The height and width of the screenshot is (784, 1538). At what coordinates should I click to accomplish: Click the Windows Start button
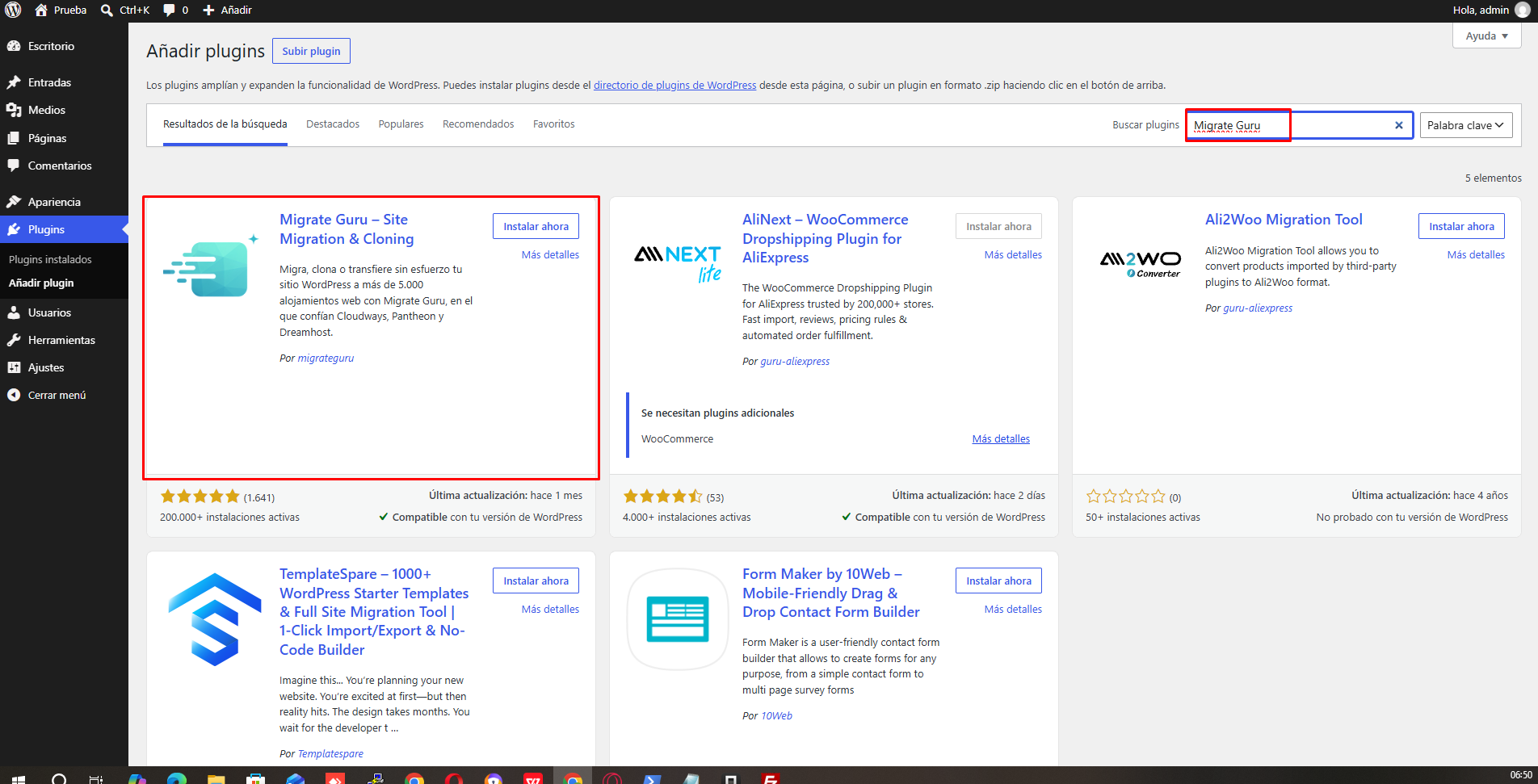(x=19, y=778)
